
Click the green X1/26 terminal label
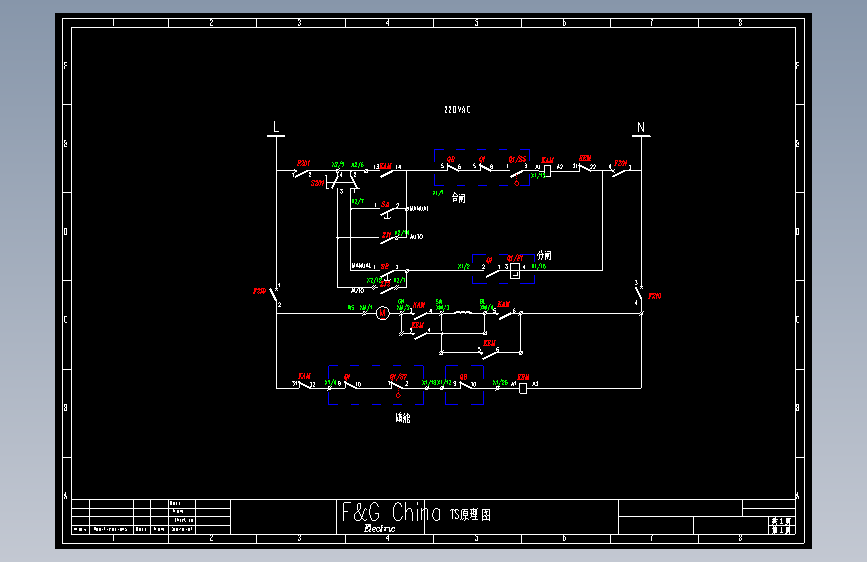pyautogui.click(x=500, y=382)
